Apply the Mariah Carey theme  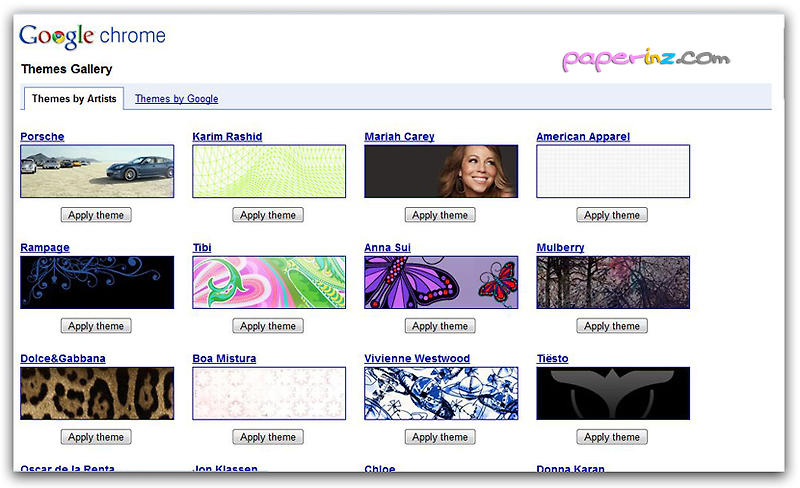click(x=440, y=215)
